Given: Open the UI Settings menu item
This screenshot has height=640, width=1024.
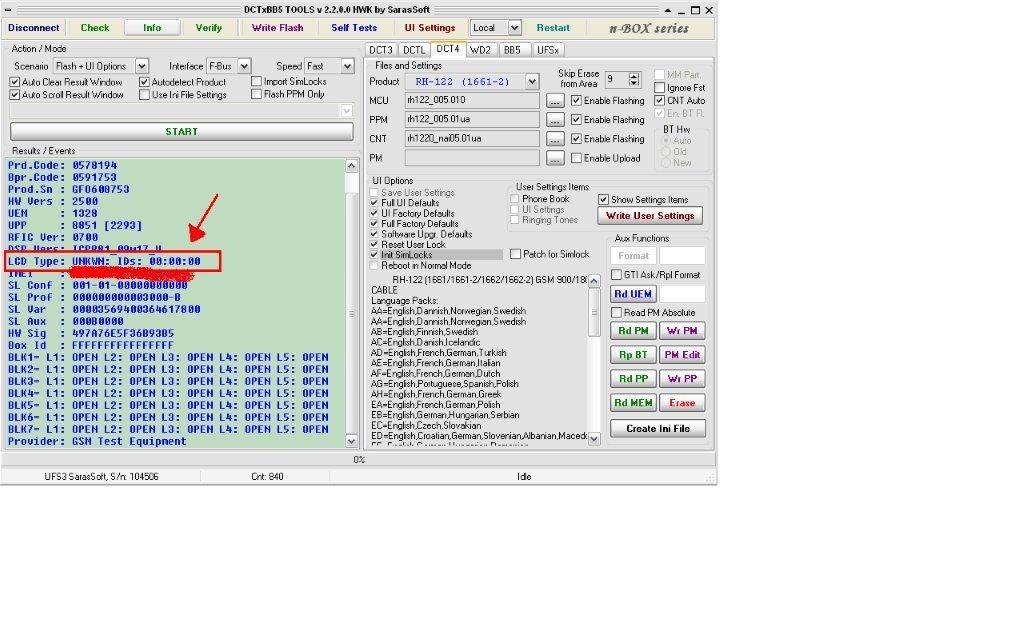Looking at the screenshot, I should point(429,28).
